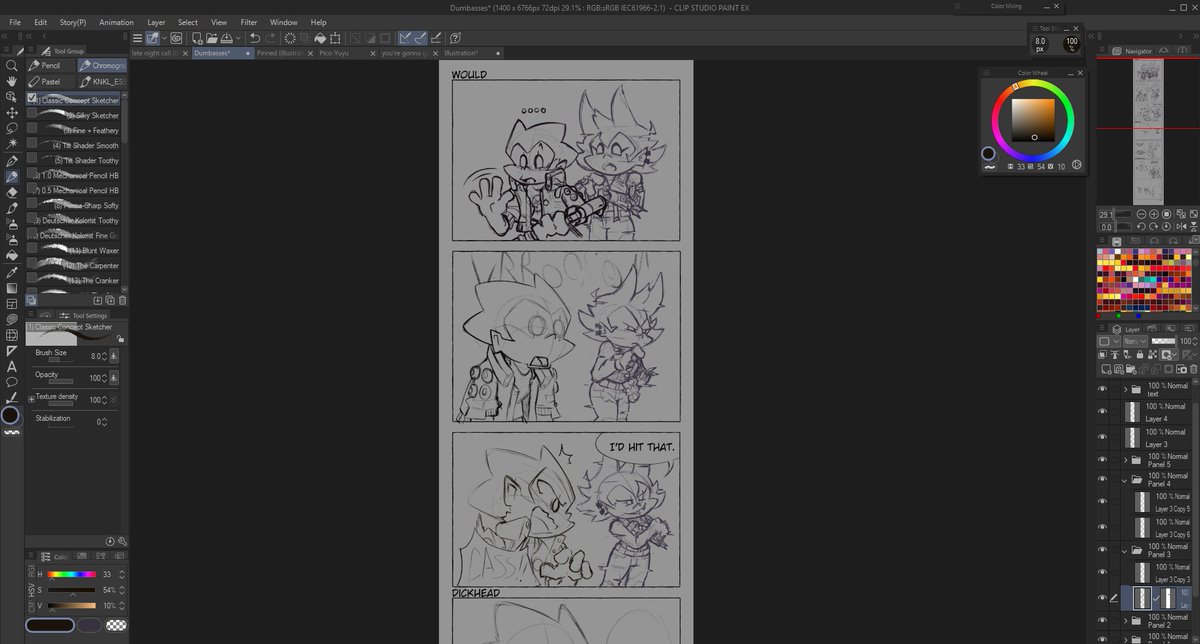Switch to the Pico-Yuyu document tab
The width and height of the screenshot is (1200, 644).
(x=341, y=52)
